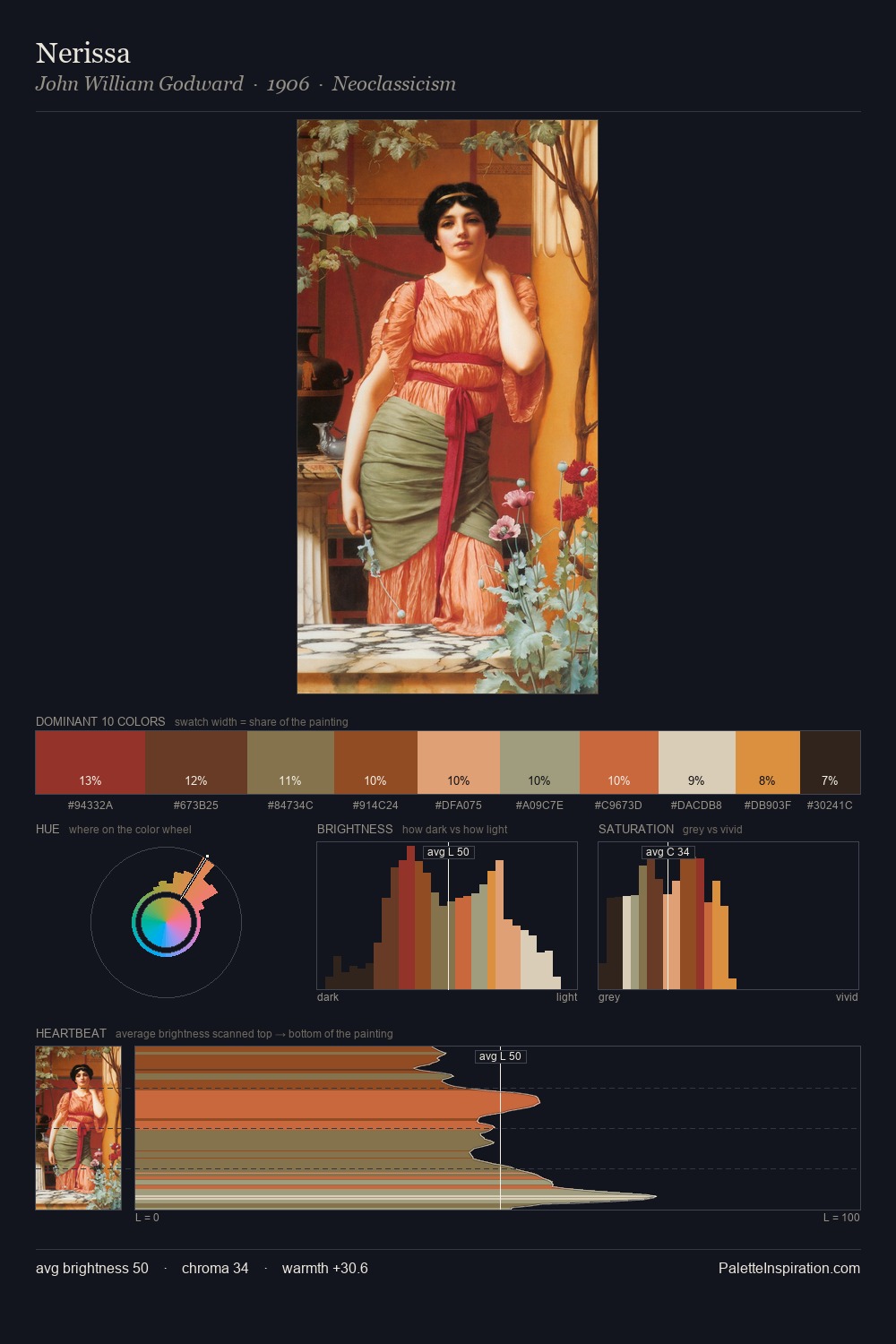Click the 'average brightness scanned' caption
The height and width of the screenshot is (1344, 896).
[254, 1034]
